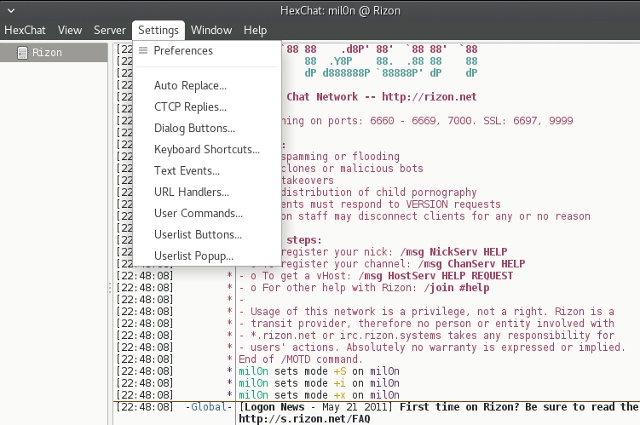This screenshot has height=425, width=640.
Task: Open CTCP Replies... dialog
Action: [x=207, y=107]
